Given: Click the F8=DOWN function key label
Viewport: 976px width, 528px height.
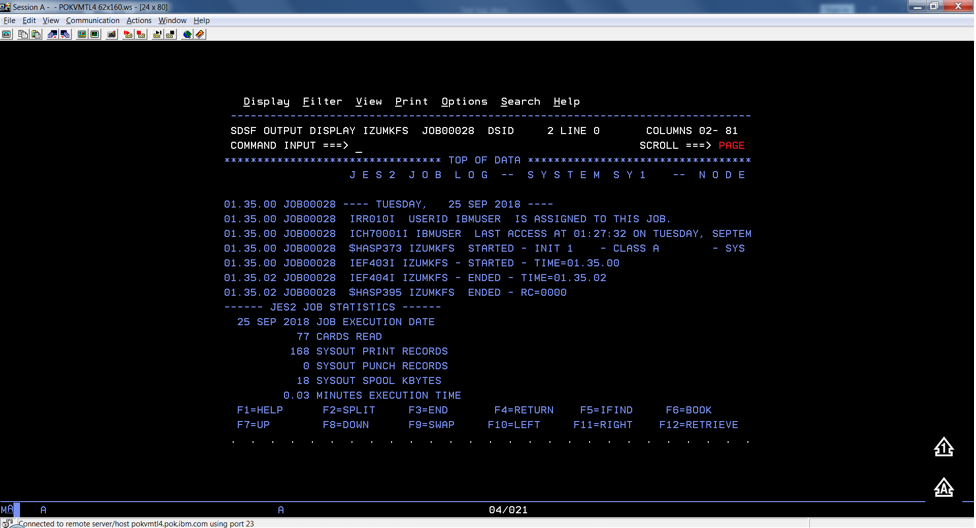Looking at the screenshot, I should point(345,425).
